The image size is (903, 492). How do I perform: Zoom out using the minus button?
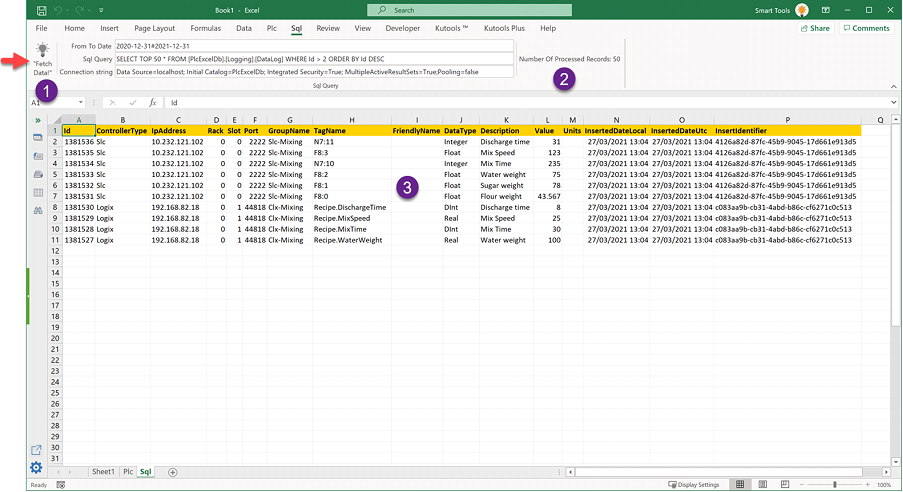point(802,485)
